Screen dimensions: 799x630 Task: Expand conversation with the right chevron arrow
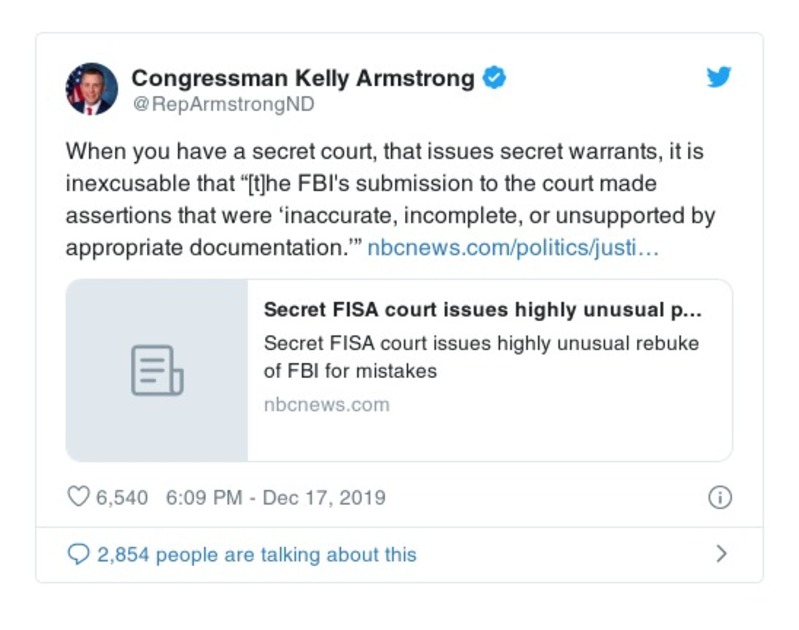(x=721, y=554)
